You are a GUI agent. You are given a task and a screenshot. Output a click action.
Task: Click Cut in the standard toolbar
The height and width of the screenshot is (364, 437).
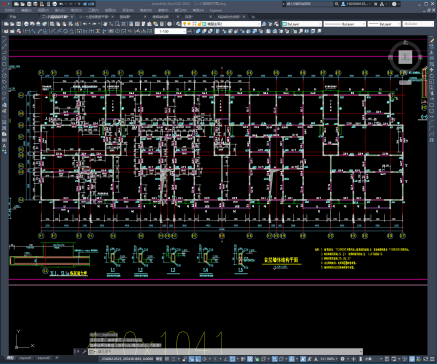pos(52,24)
